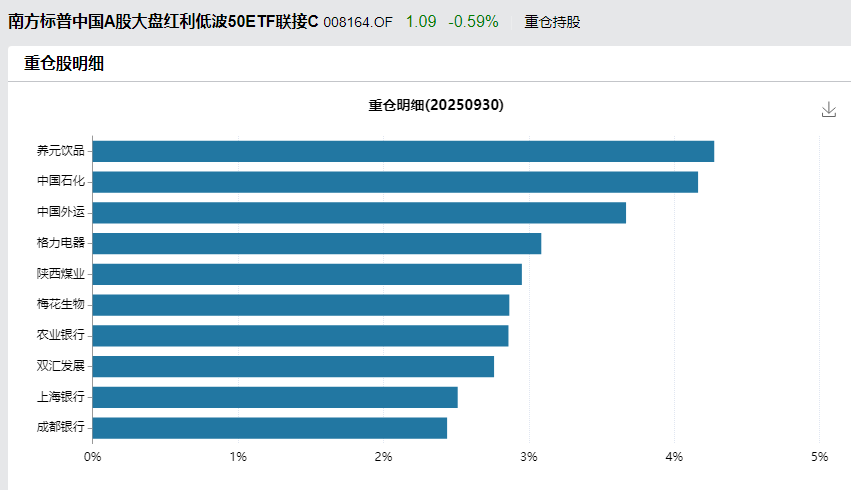
Task: Click the 1% axis tick label
Action: click(238, 457)
